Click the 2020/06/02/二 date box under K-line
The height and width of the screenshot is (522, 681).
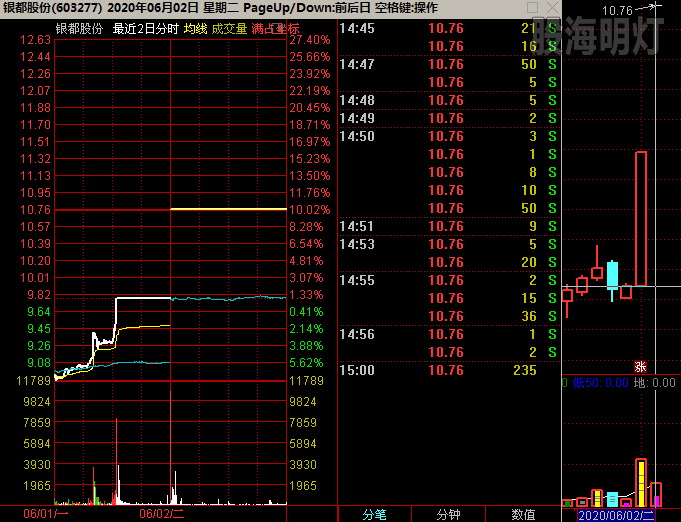click(x=616, y=515)
